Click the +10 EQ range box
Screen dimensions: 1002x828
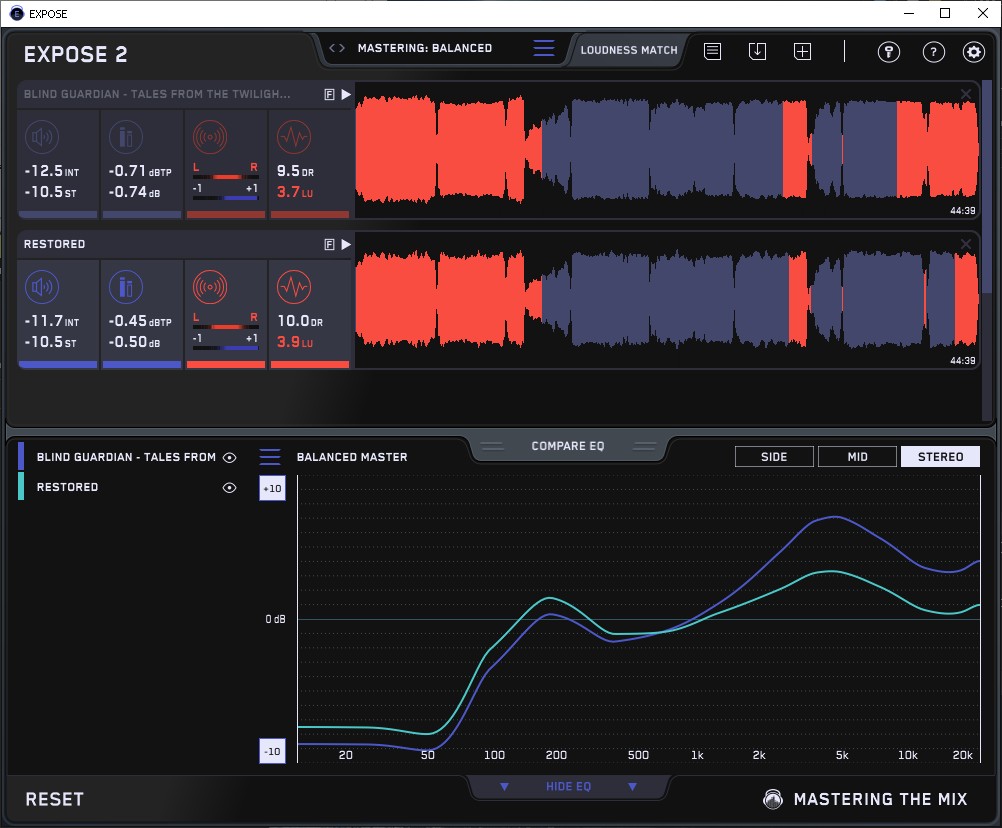(x=272, y=488)
